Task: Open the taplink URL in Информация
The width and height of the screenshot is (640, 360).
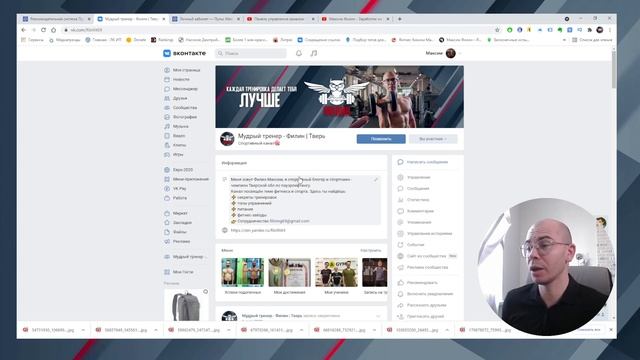Action: pos(258,230)
